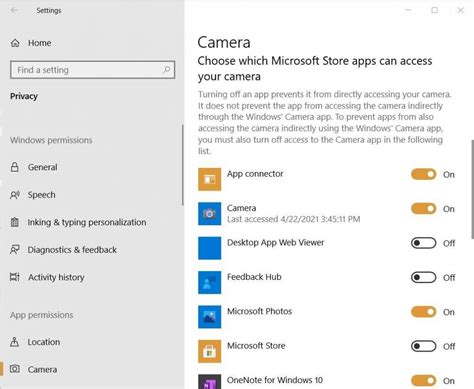This screenshot has height=389, width=474.
Task: Close the Settings window
Action: pyautogui.click(x=461, y=10)
